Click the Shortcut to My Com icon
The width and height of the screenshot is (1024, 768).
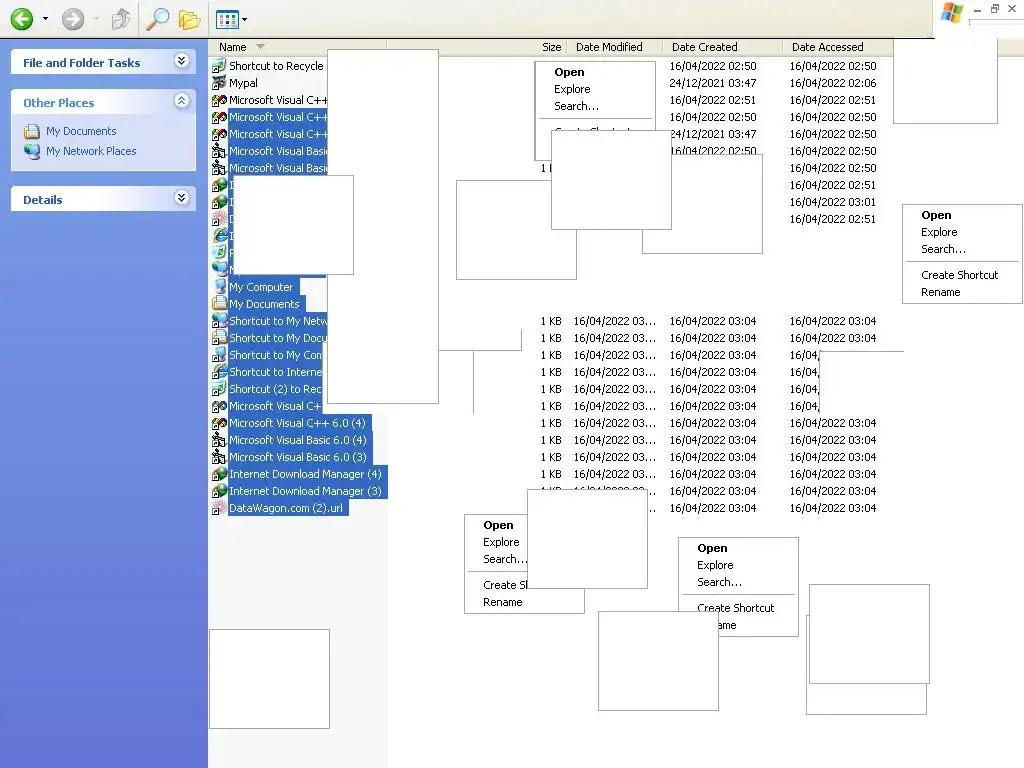coord(219,355)
